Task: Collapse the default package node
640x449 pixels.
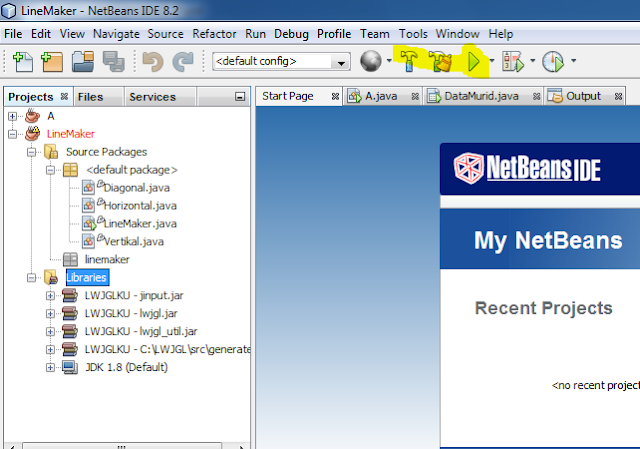Action: [x=50, y=170]
